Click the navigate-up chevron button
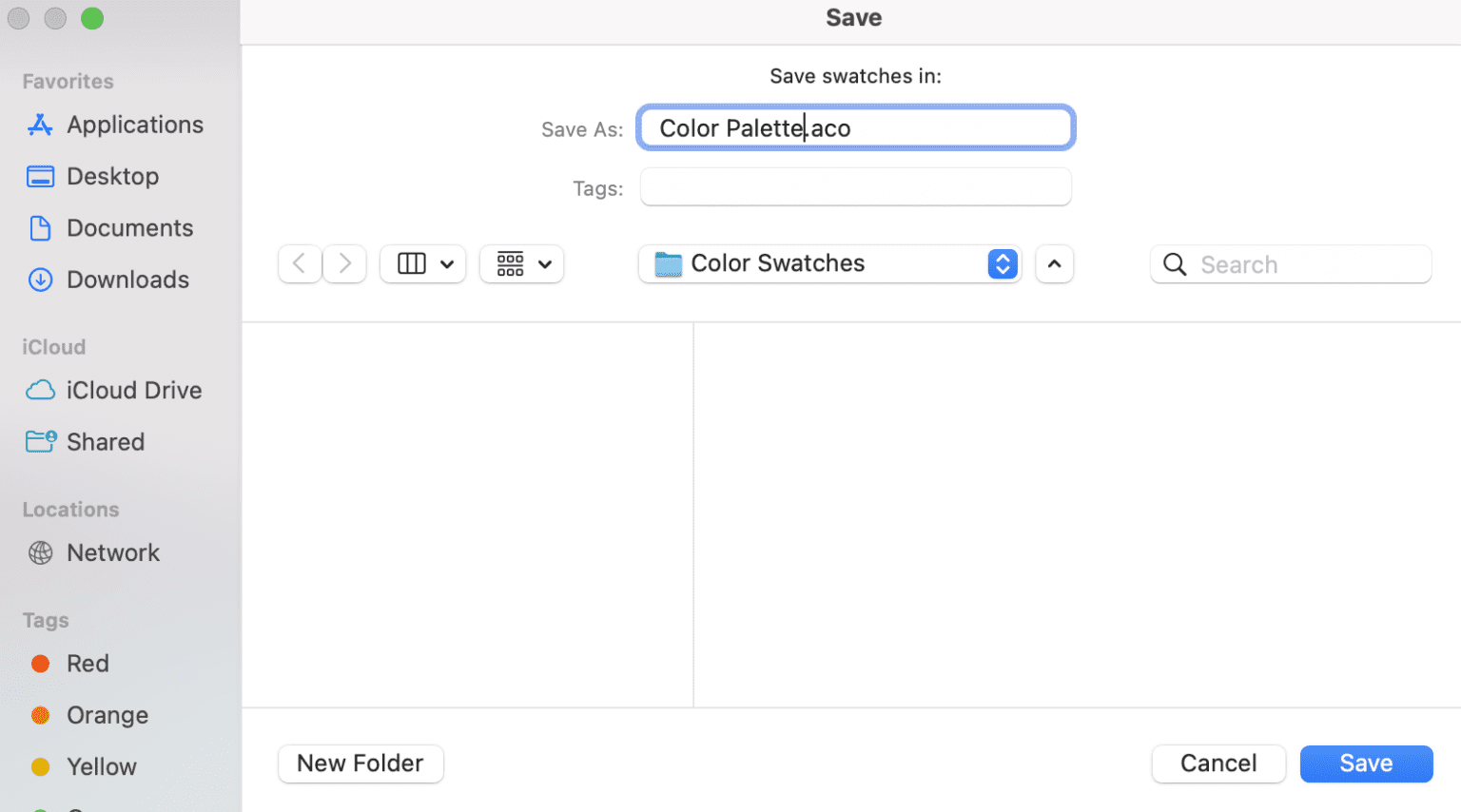 1054,263
